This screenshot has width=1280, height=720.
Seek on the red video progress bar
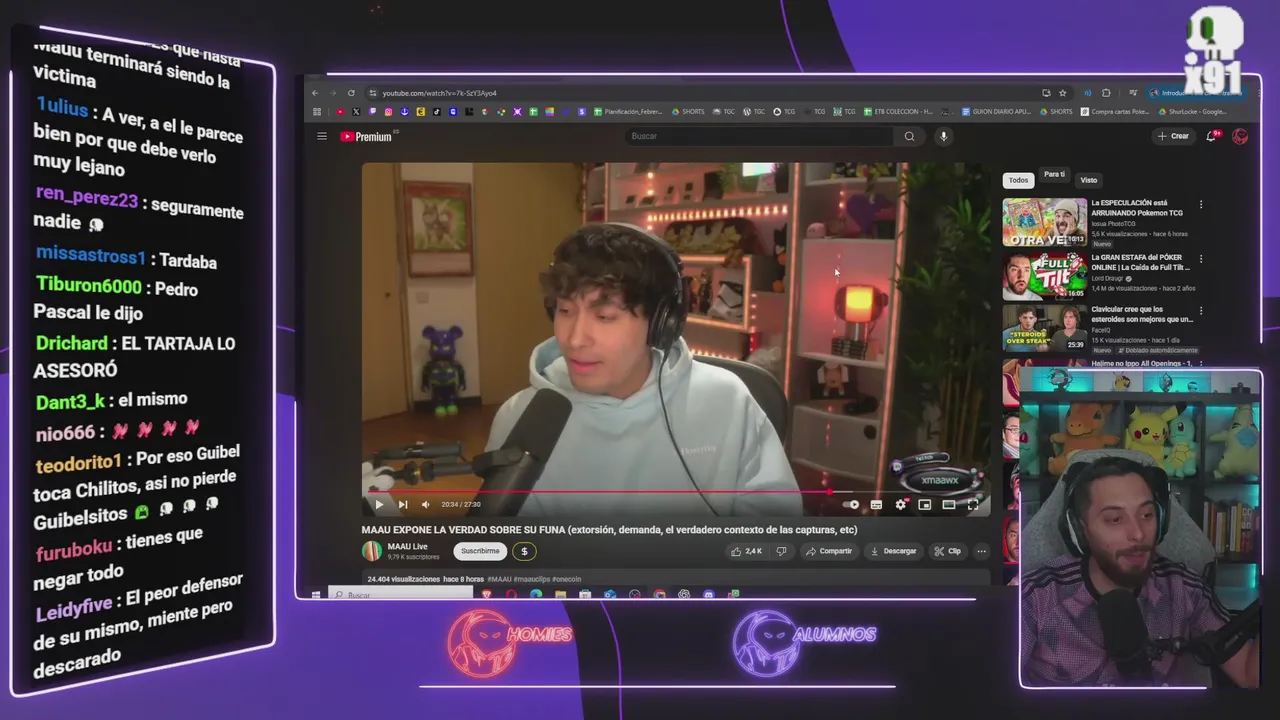click(x=676, y=491)
